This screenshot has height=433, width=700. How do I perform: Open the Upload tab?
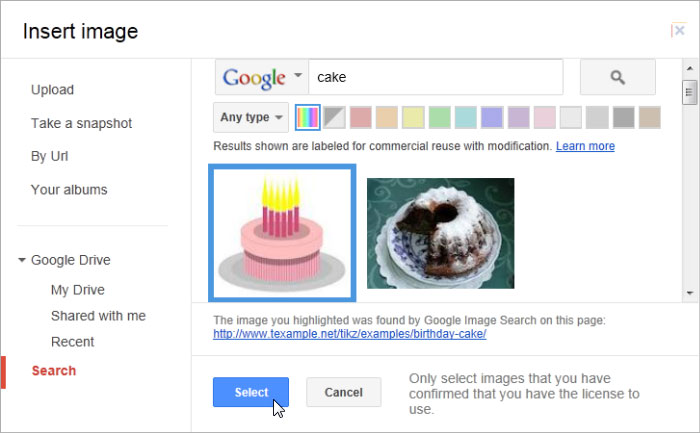point(52,90)
